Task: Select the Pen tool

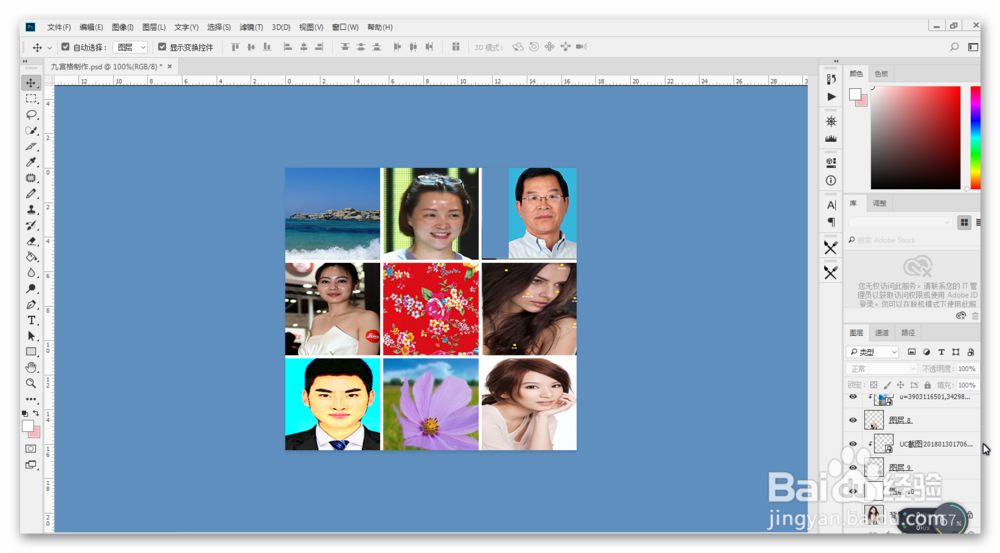Action: (x=31, y=305)
